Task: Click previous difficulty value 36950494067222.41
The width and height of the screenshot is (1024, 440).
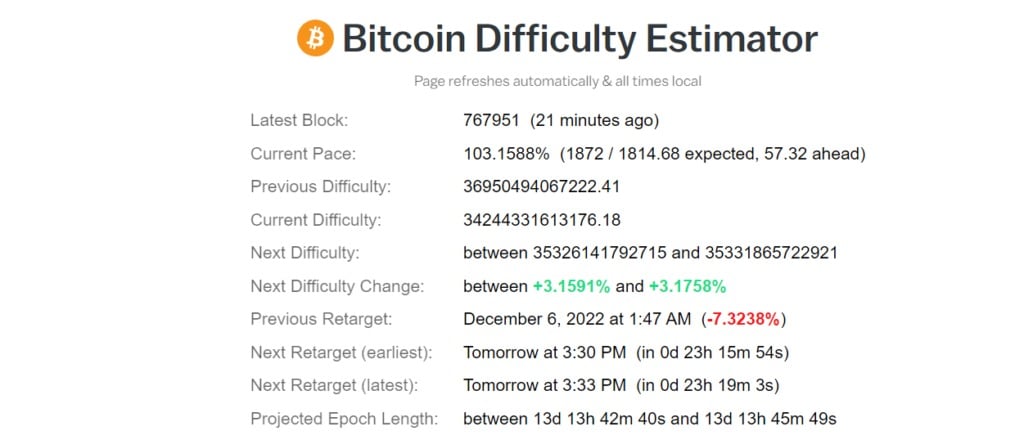Action: [x=541, y=187]
